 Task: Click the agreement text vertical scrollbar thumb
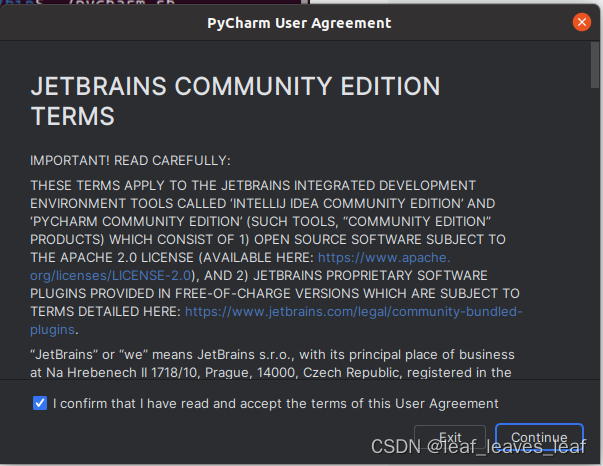(x=595, y=65)
